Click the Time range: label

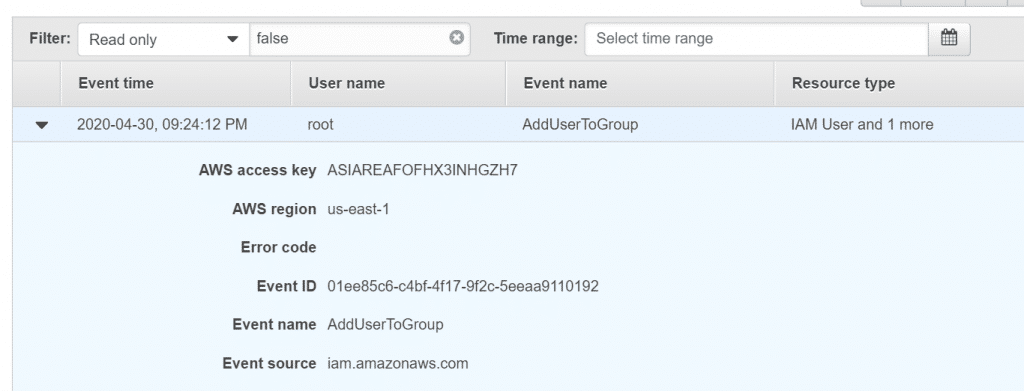click(536, 39)
